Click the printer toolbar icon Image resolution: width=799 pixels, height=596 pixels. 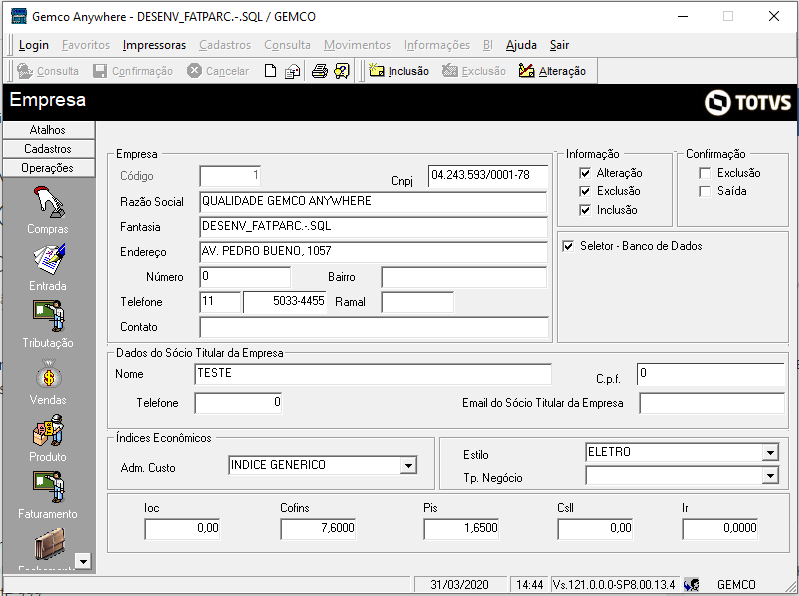pos(319,71)
